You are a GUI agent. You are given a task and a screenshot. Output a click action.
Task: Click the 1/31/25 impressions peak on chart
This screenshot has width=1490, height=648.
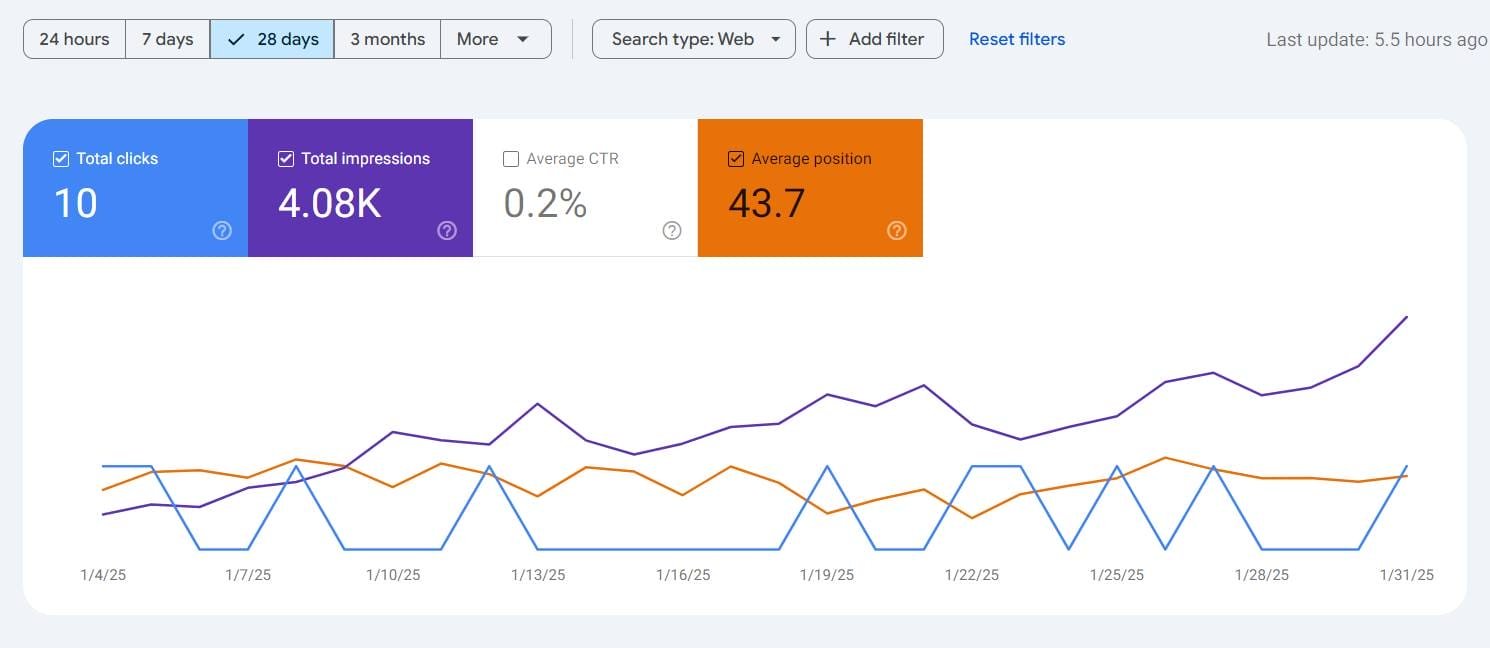click(x=1407, y=317)
